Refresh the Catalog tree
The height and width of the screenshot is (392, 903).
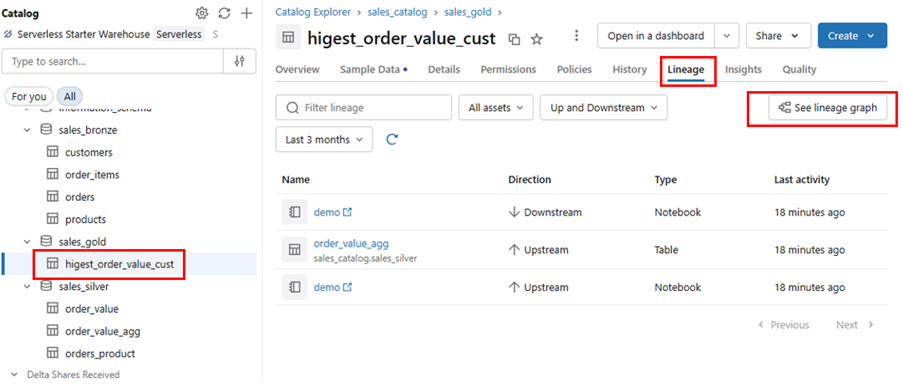(224, 13)
